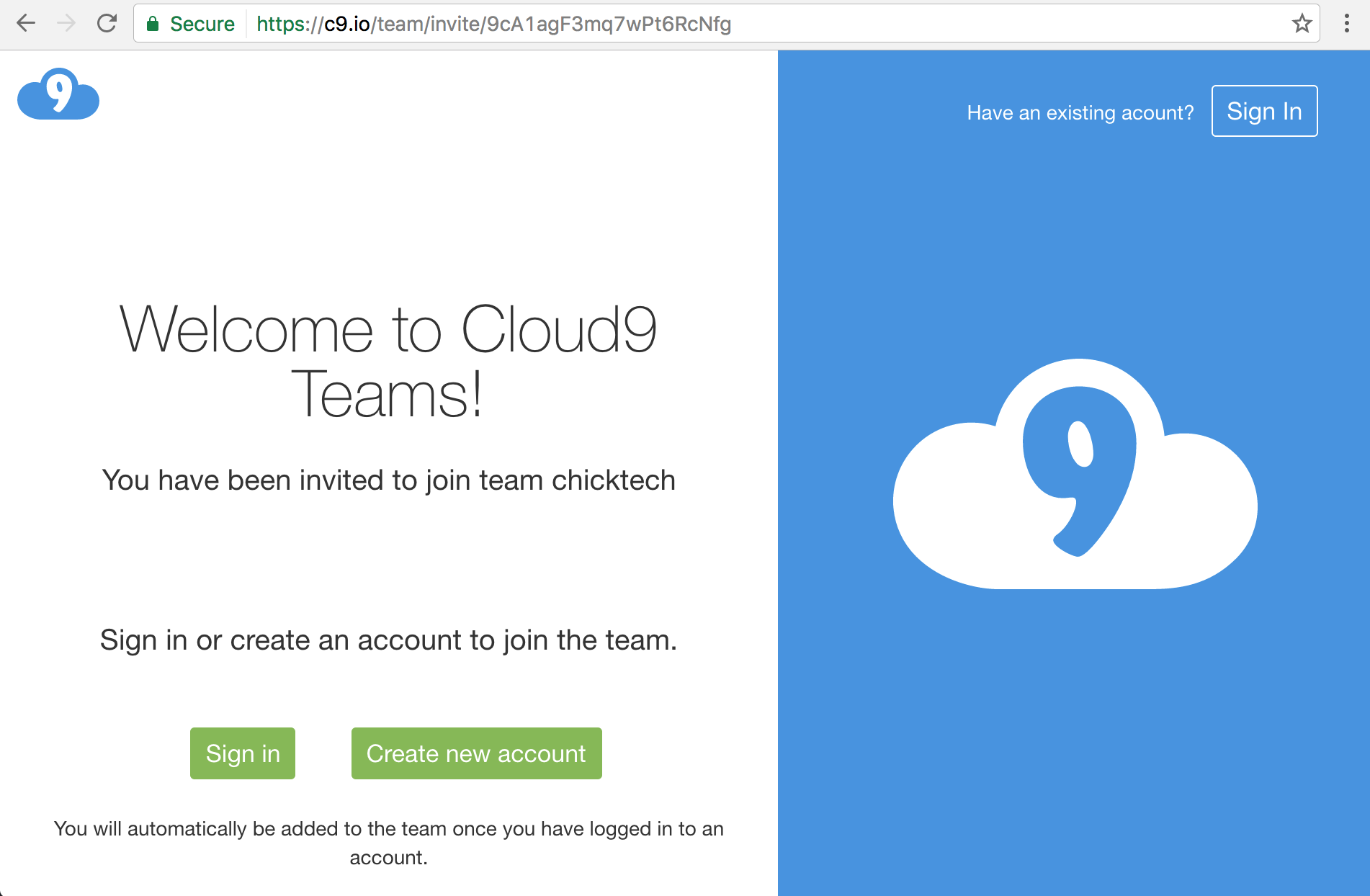Click the green secure padlock icon
Screen dimensions: 1370x896
[153, 24]
